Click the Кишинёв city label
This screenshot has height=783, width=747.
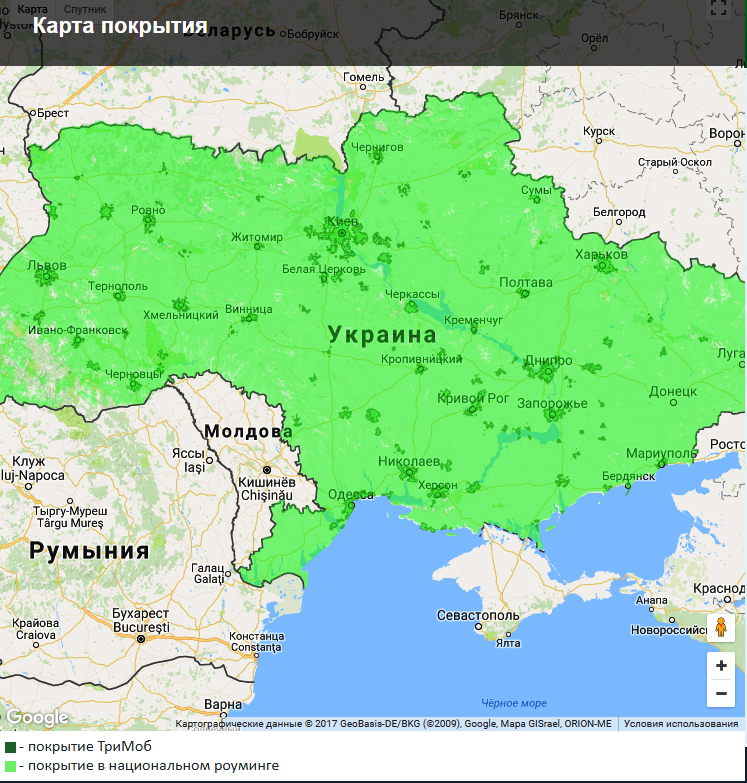[x=267, y=482]
